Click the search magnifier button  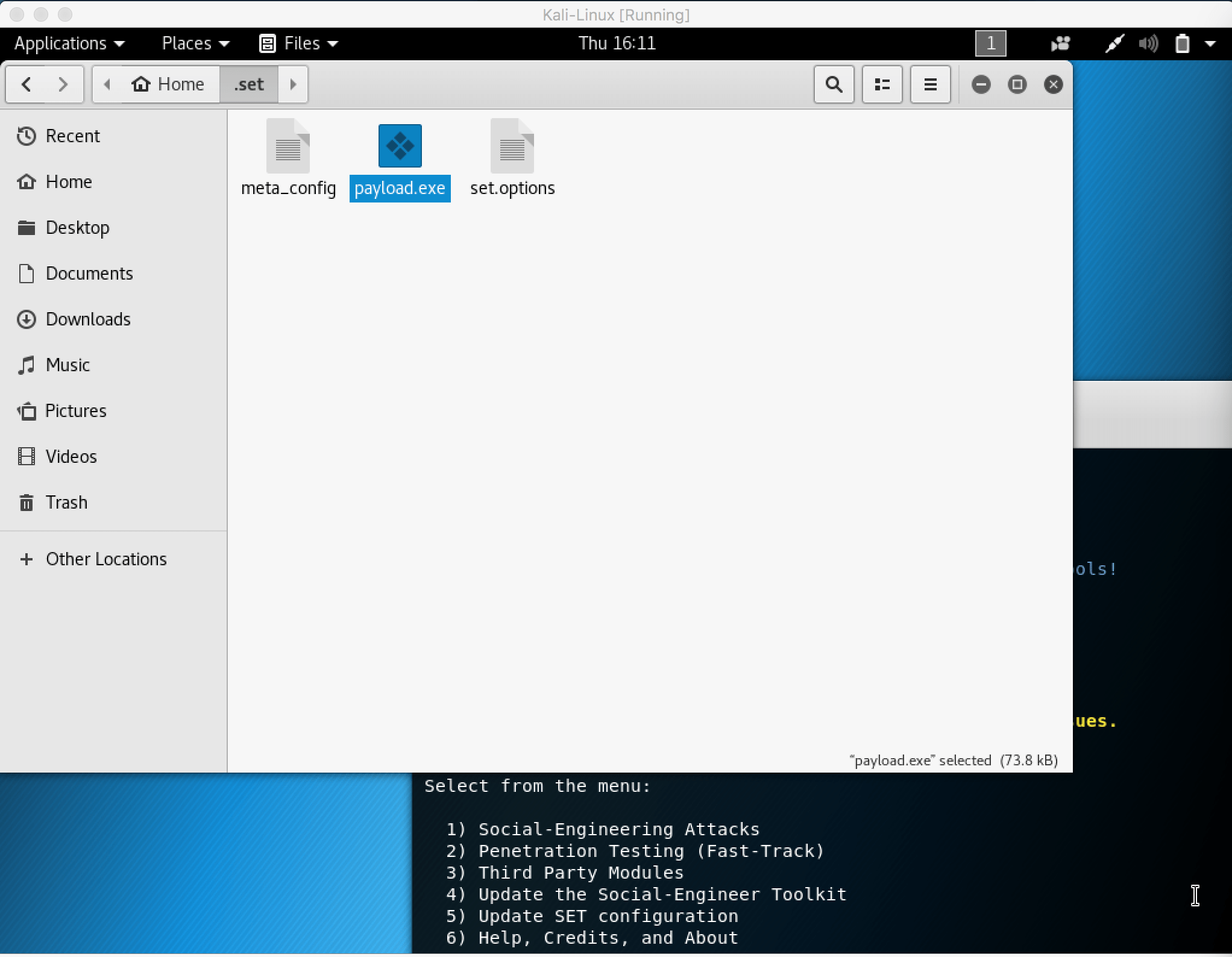834,84
